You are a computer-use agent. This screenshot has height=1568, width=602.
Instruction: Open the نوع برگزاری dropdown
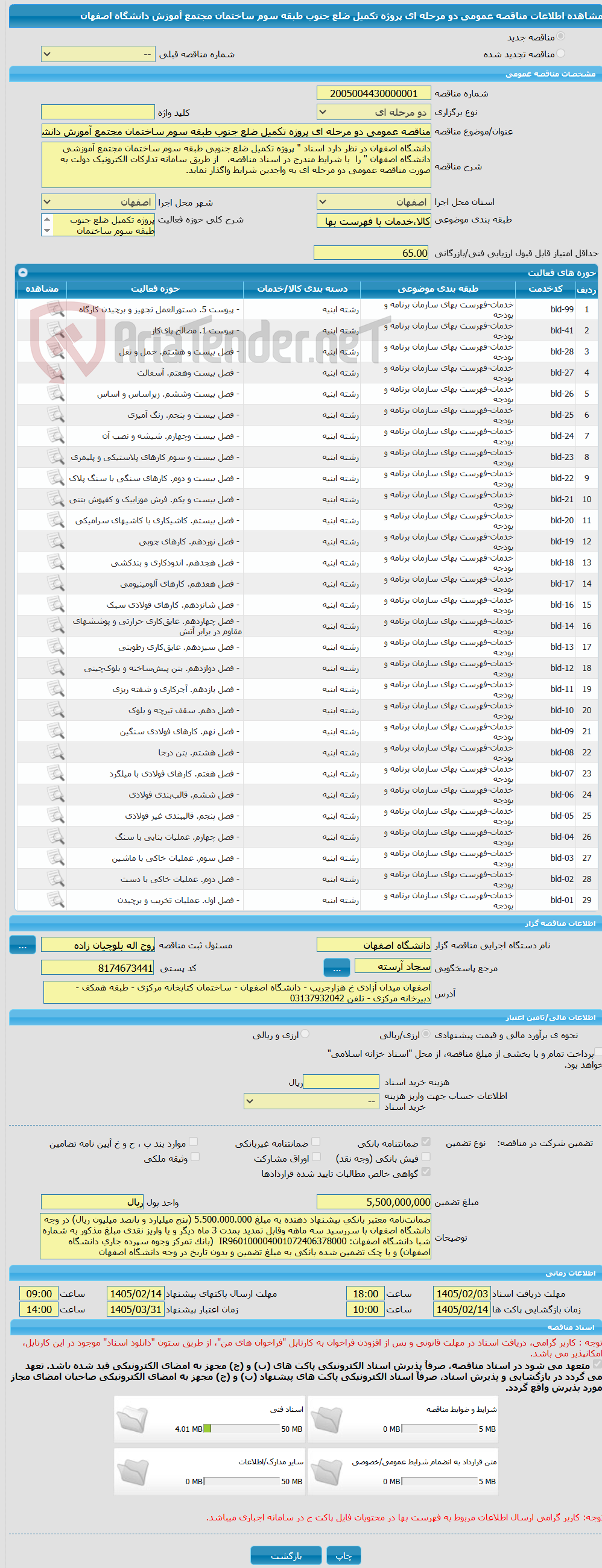pyautogui.click(x=373, y=113)
